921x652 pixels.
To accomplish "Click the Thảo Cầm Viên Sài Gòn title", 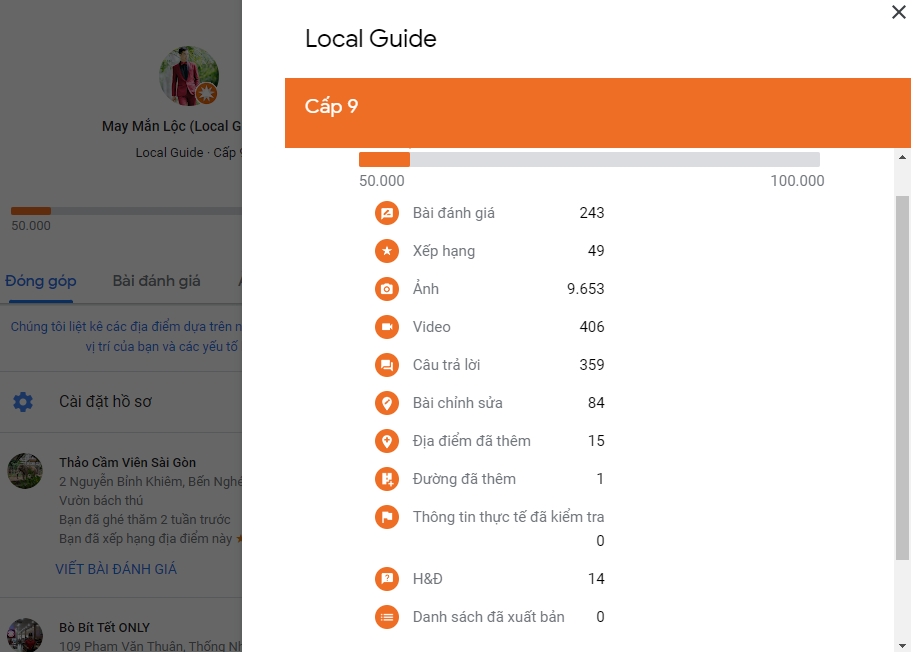I will [127, 463].
